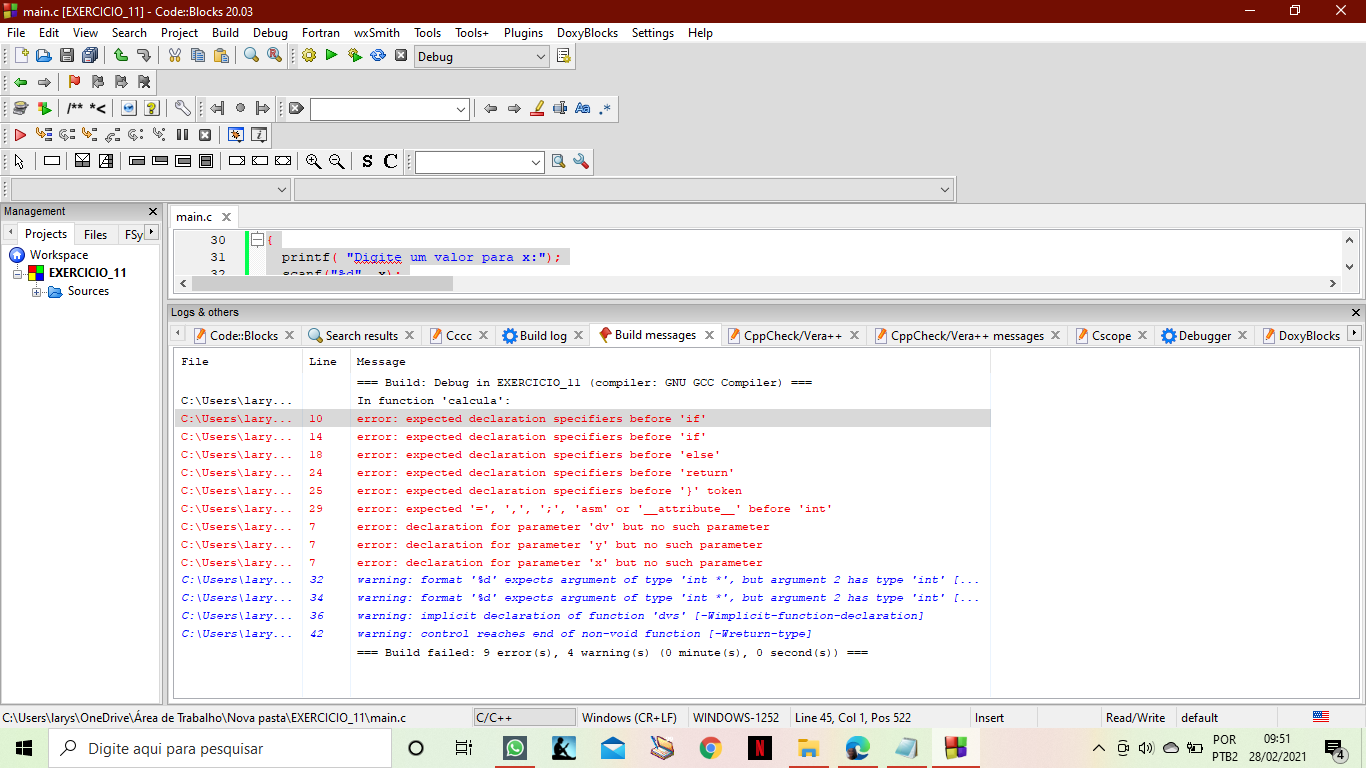Switch to the Files tab in Management
The image size is (1366, 768).
tap(96, 235)
